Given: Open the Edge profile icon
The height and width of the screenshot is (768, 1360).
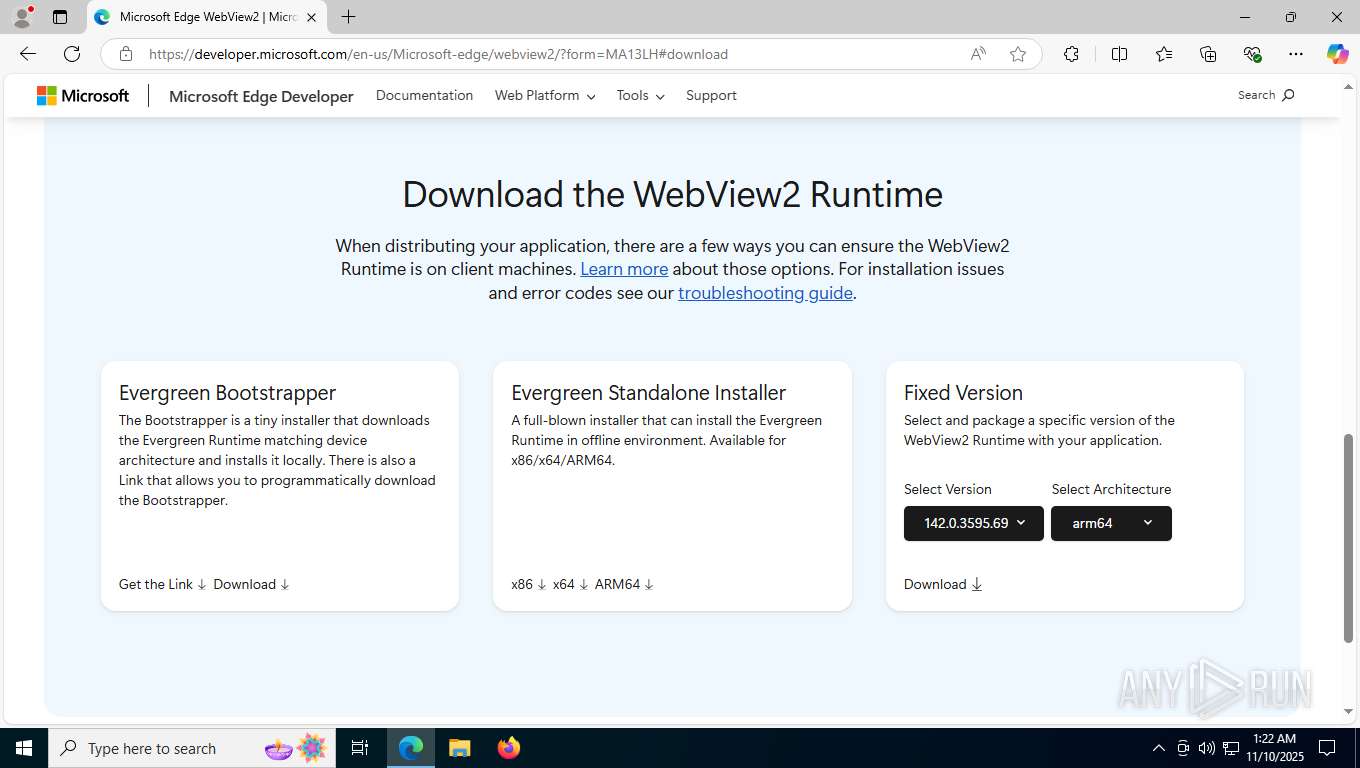Looking at the screenshot, I should coord(22,17).
